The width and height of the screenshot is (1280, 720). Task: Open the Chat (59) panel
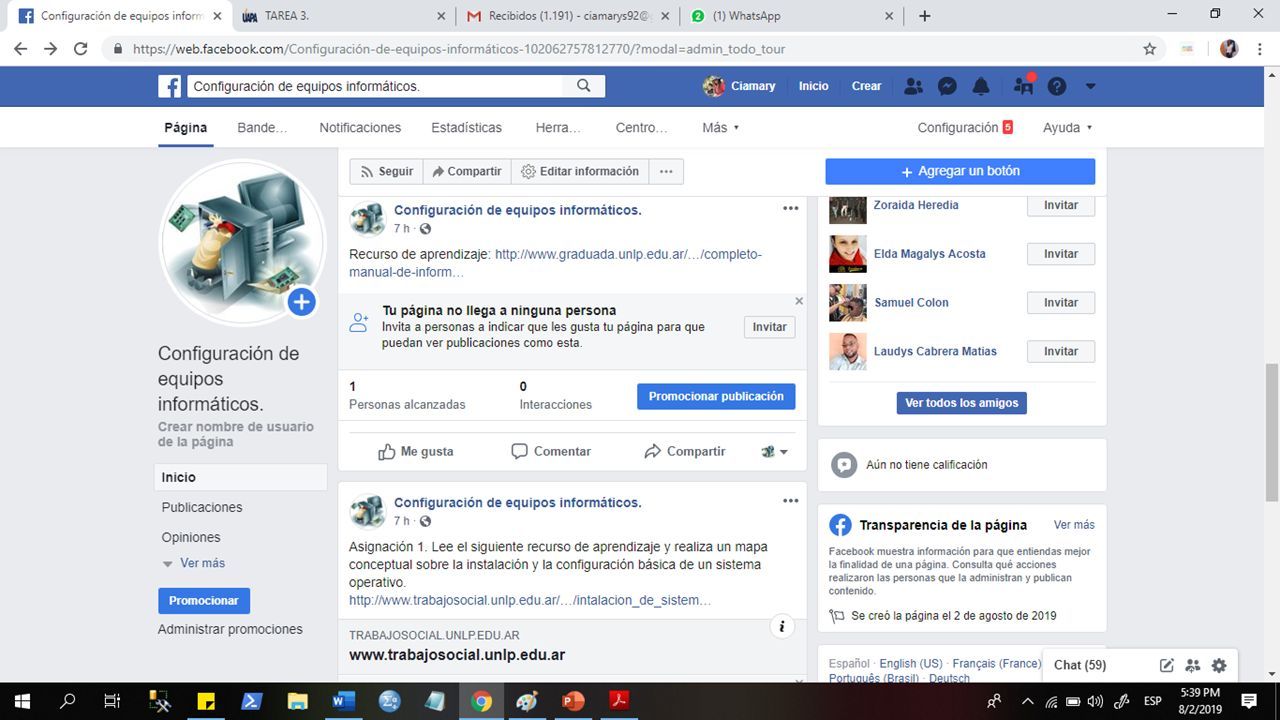tap(1080, 665)
